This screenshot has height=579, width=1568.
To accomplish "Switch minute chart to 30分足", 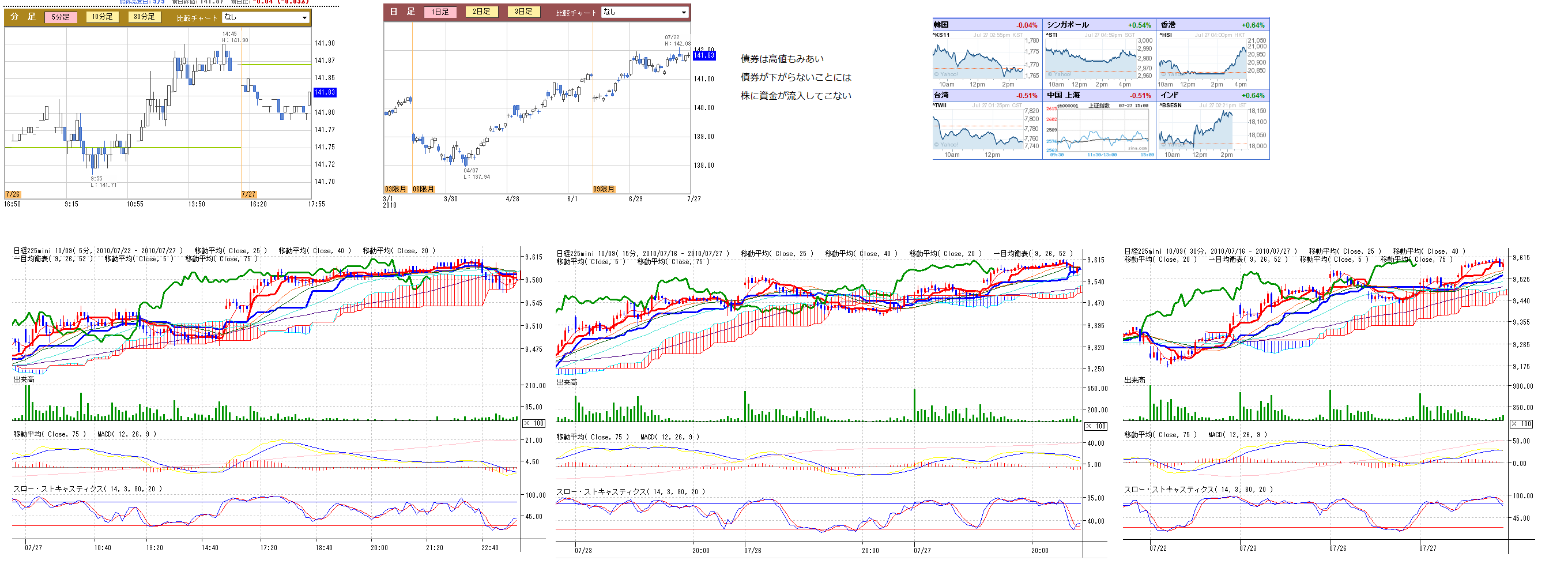I will click(x=144, y=17).
